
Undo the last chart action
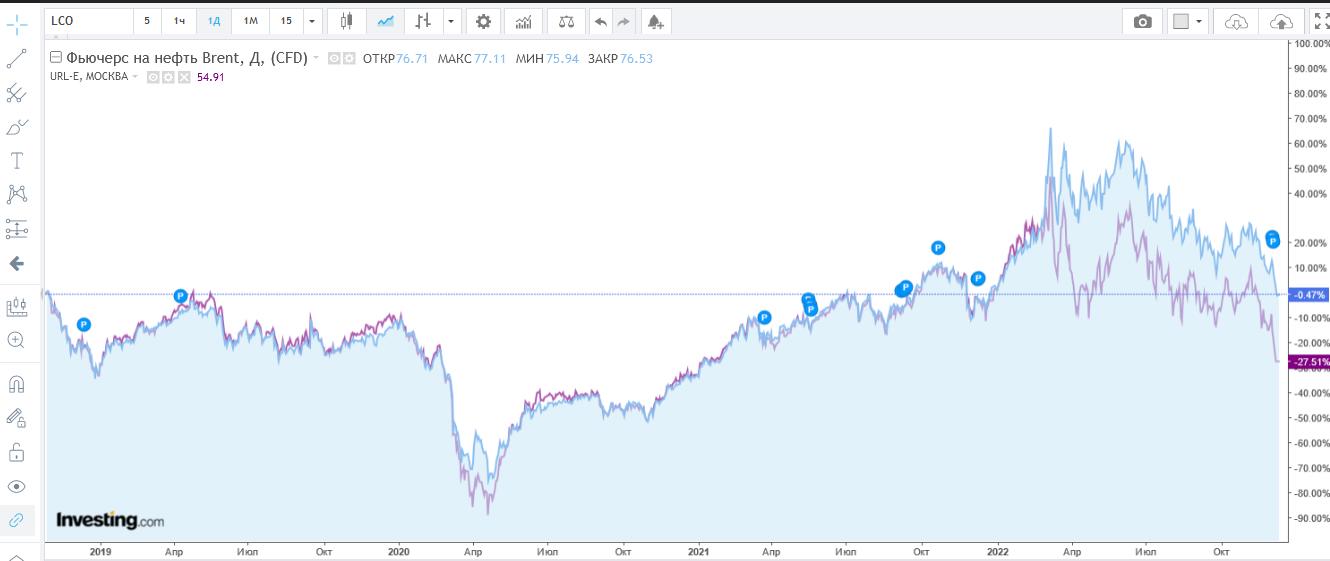click(x=600, y=21)
